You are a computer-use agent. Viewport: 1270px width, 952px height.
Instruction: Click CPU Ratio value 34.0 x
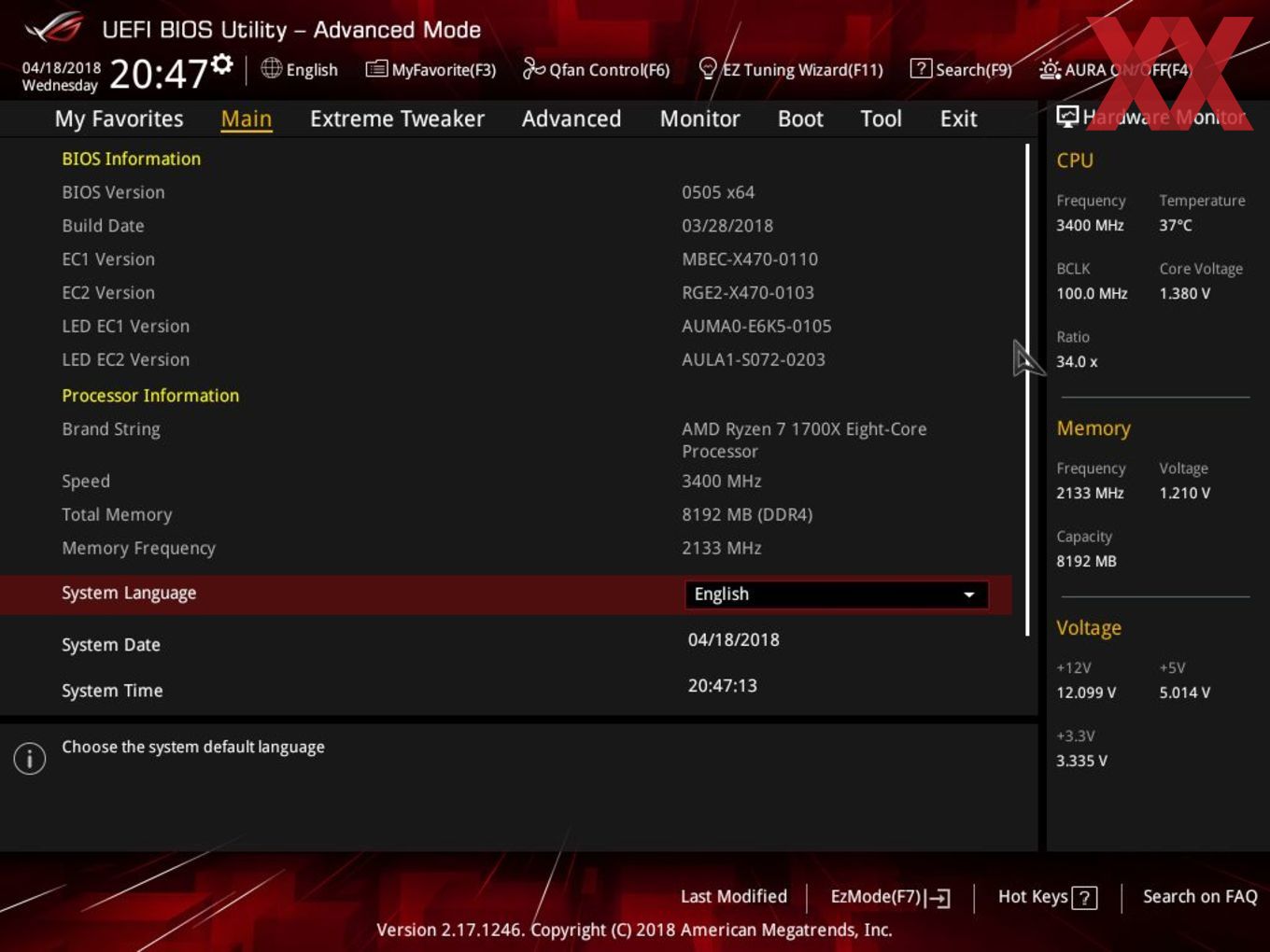[1077, 361]
